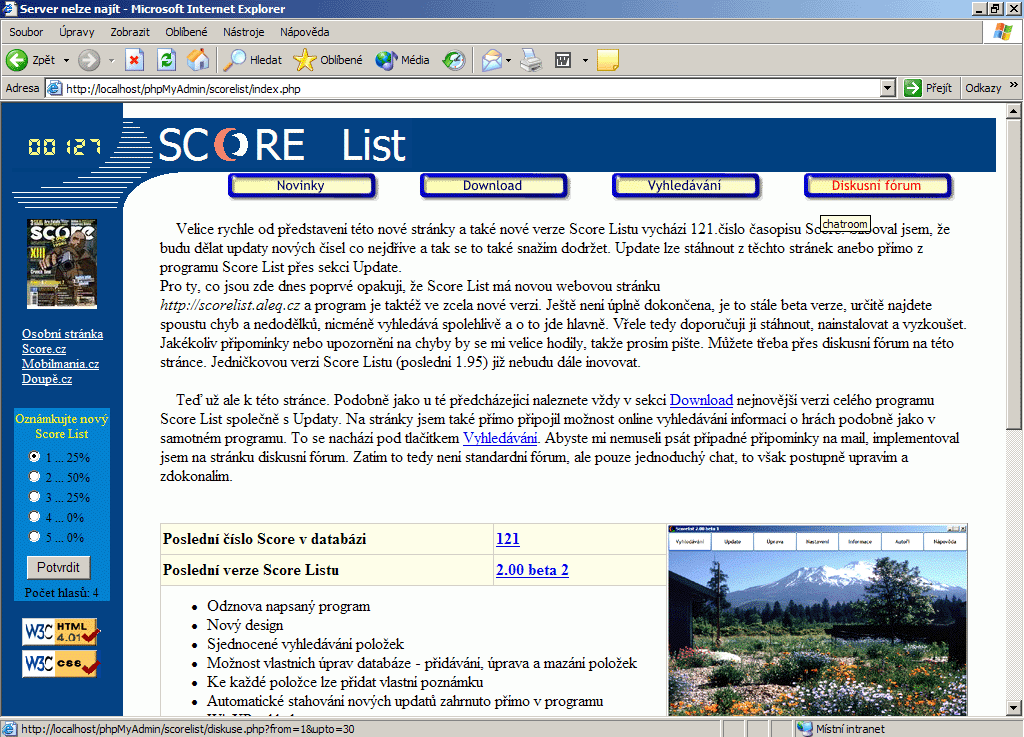Click the Score List program screenshot
This screenshot has height=737, width=1024.
pyautogui.click(x=817, y=619)
